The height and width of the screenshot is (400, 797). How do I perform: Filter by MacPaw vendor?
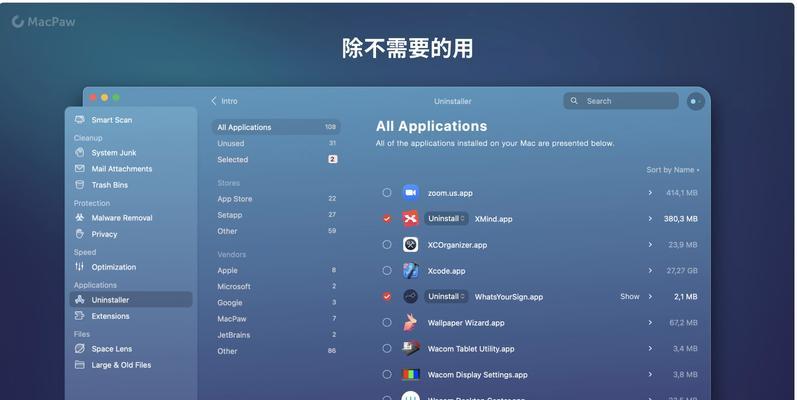click(276, 319)
